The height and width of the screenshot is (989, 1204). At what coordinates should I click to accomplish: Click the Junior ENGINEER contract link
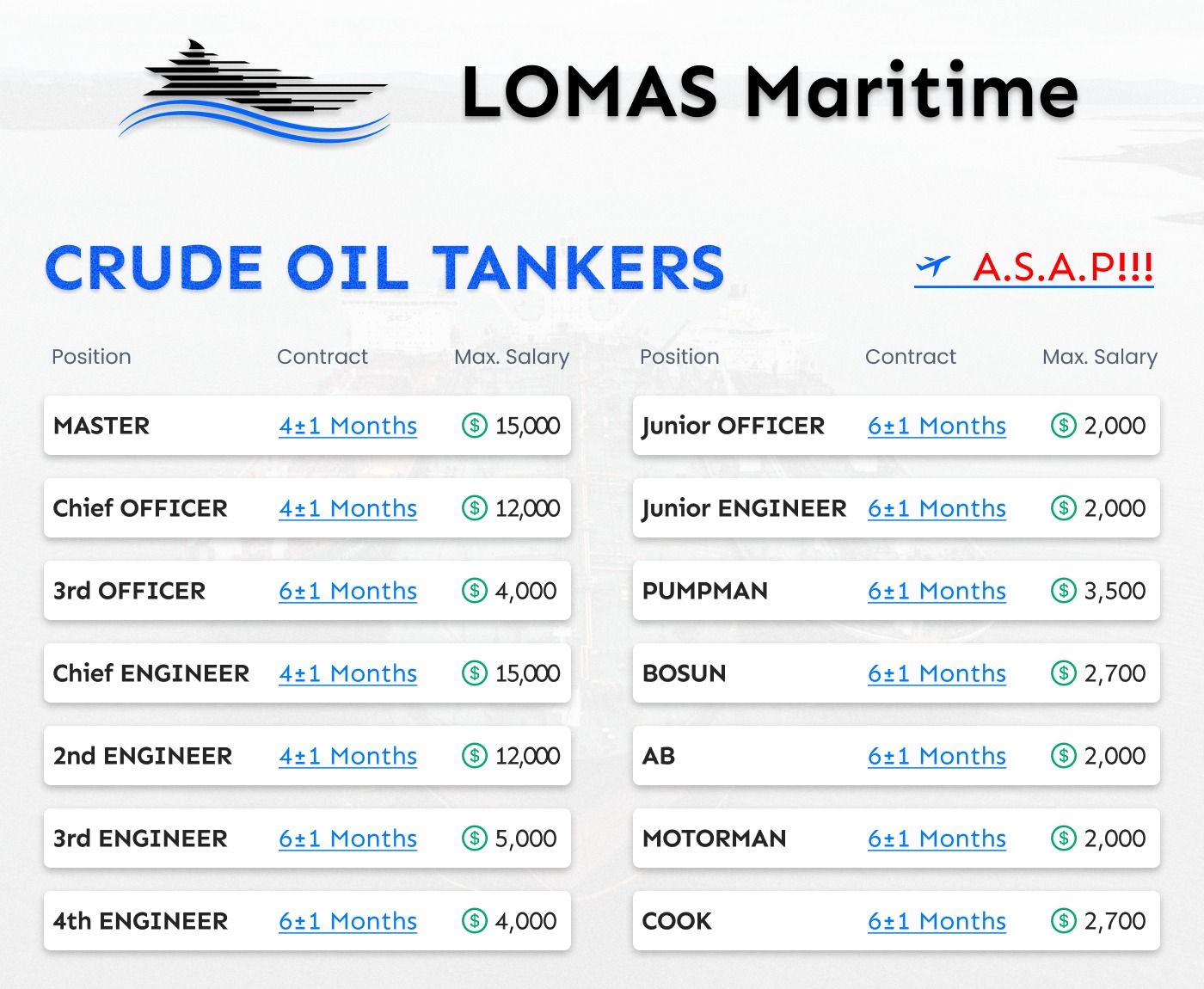937,508
